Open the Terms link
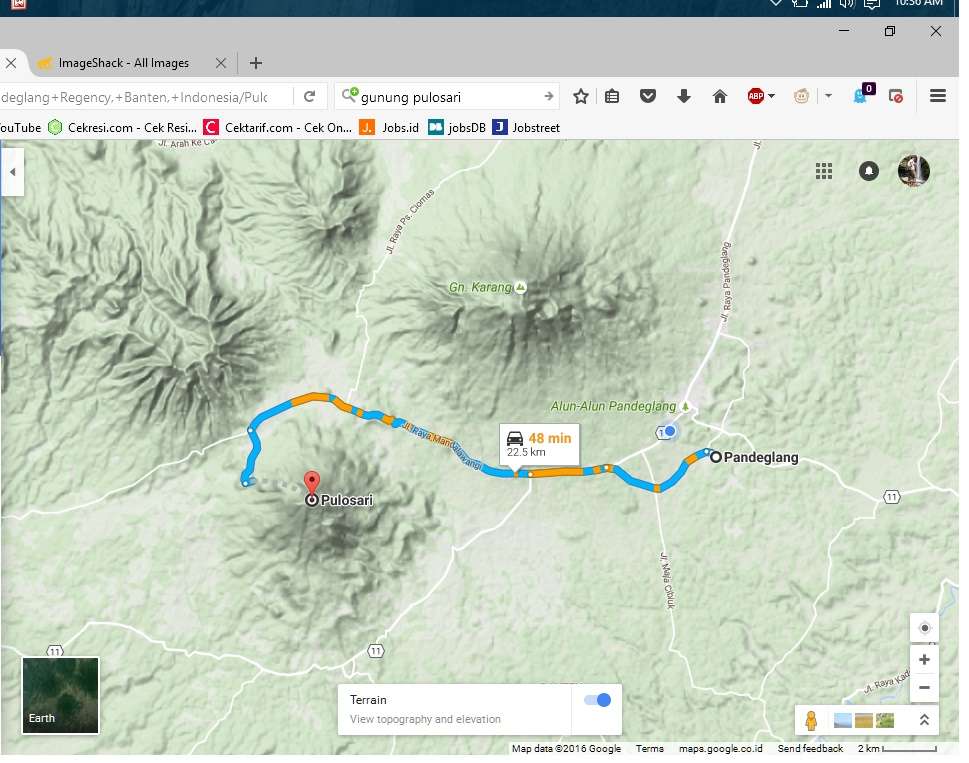This screenshot has height=763, width=969. click(x=649, y=749)
